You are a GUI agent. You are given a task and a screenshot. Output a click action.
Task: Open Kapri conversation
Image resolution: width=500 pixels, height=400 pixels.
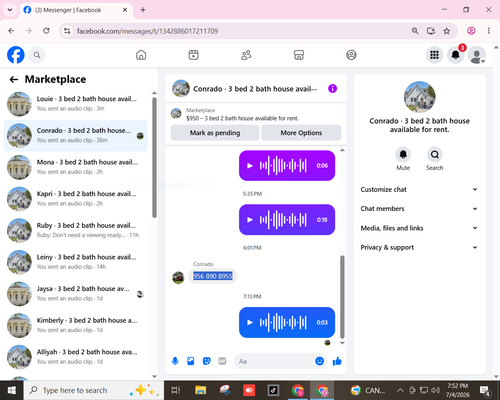coord(75,199)
